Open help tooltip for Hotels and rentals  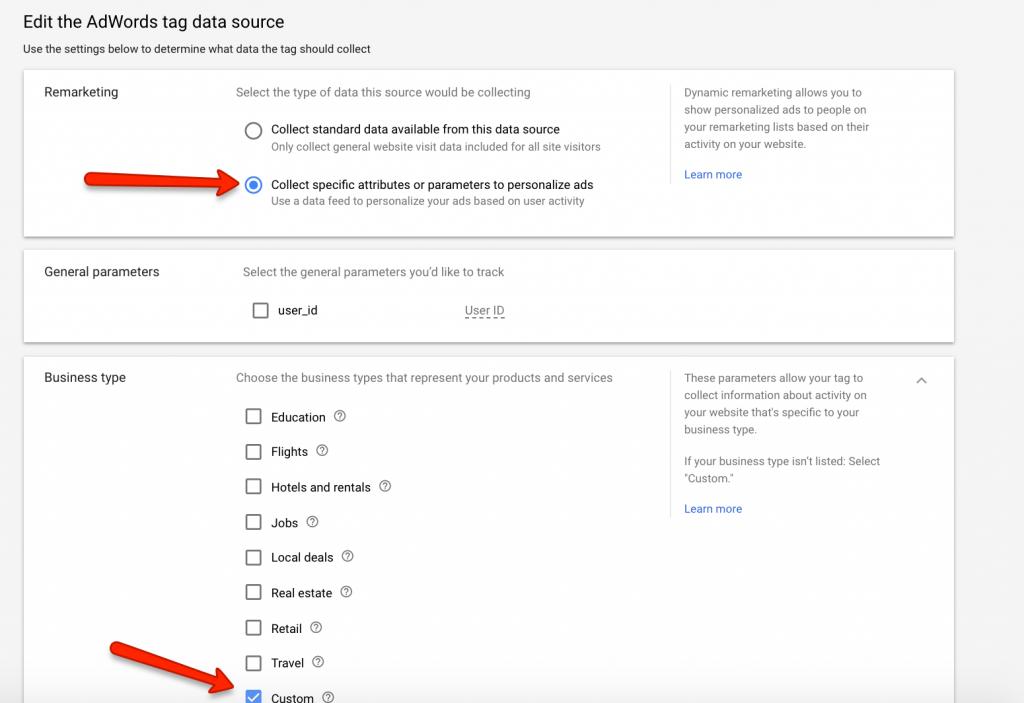[x=385, y=486]
